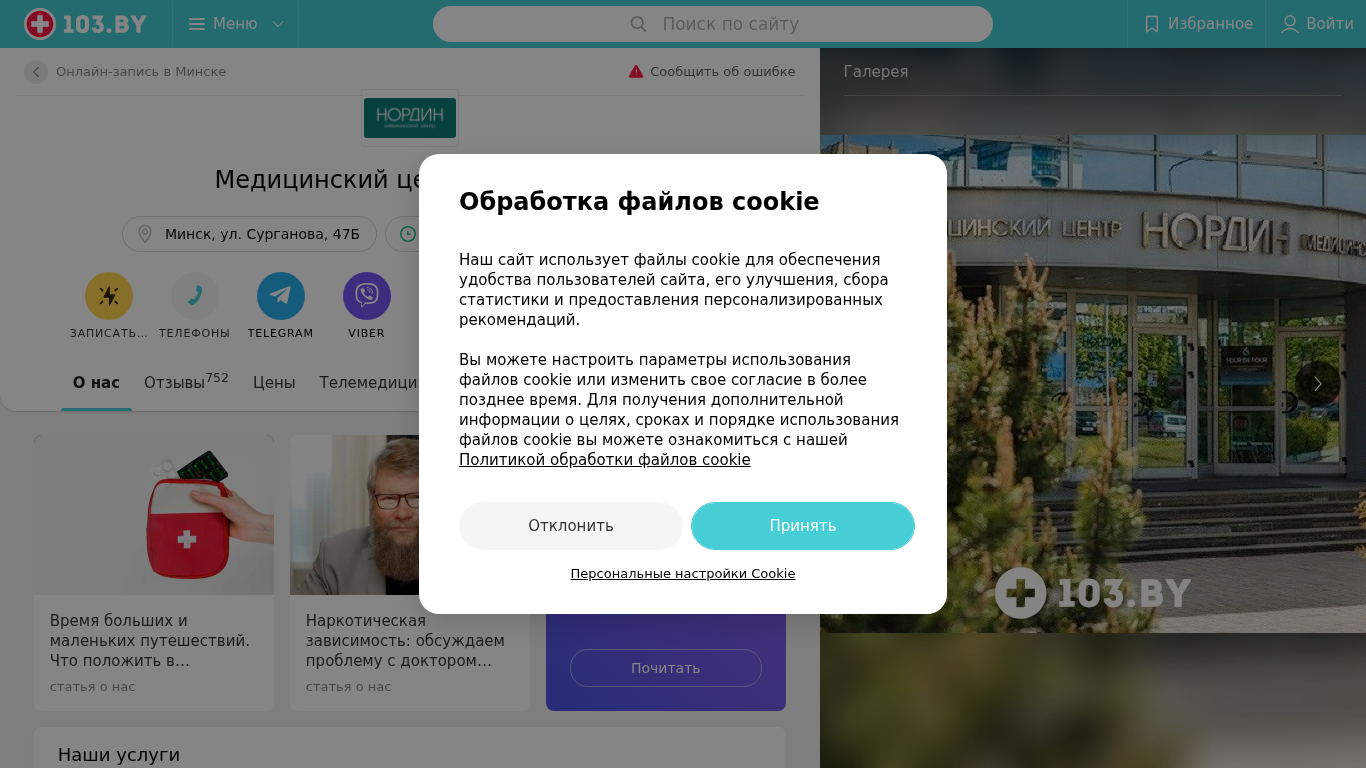Open Политикой обработки файлов cookie link
This screenshot has height=768, width=1366.
coord(605,460)
